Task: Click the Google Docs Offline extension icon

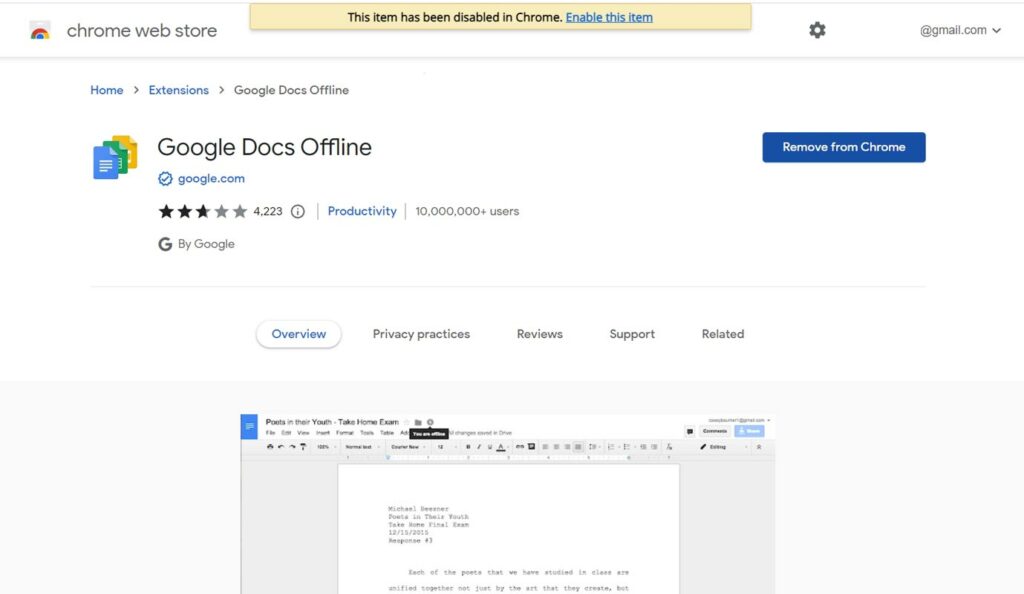Action: (x=115, y=157)
